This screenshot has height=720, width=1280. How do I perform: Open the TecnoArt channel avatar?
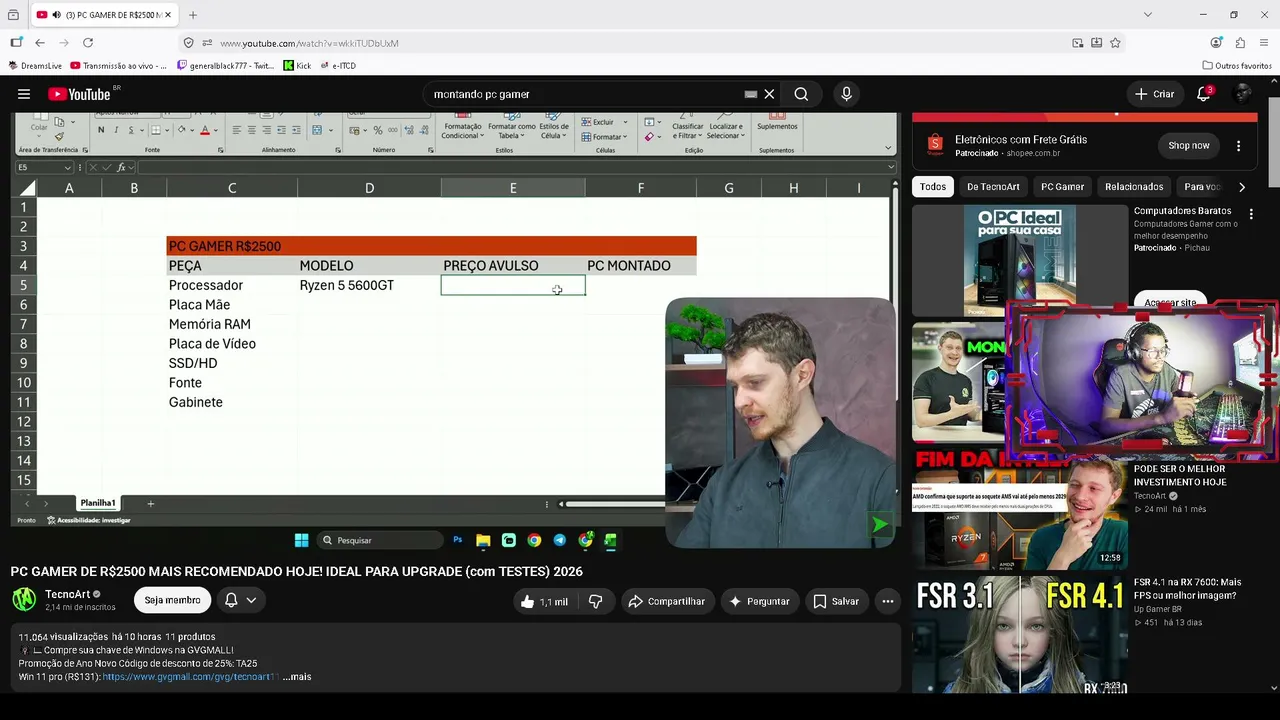pyautogui.click(x=24, y=600)
